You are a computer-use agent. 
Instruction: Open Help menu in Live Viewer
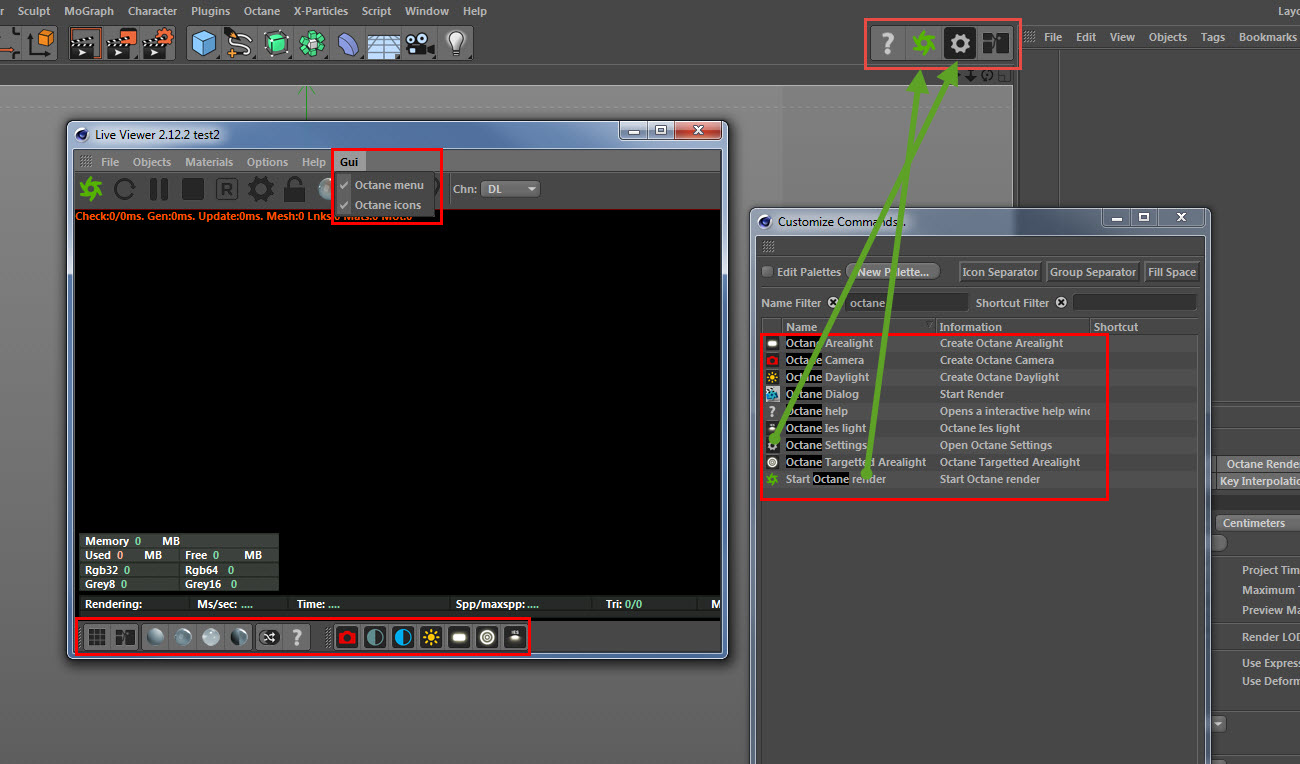point(314,162)
